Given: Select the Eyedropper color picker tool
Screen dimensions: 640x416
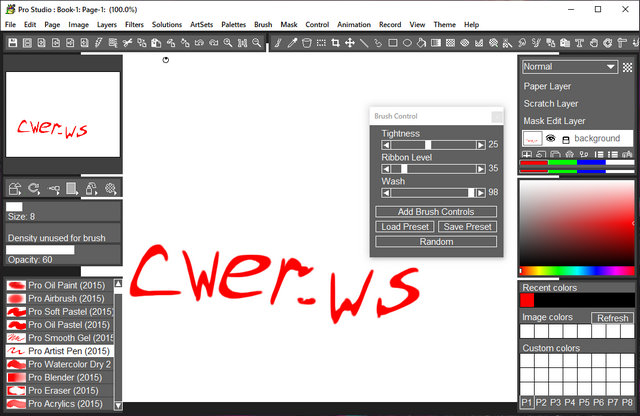Looking at the screenshot, I should pos(292,43).
